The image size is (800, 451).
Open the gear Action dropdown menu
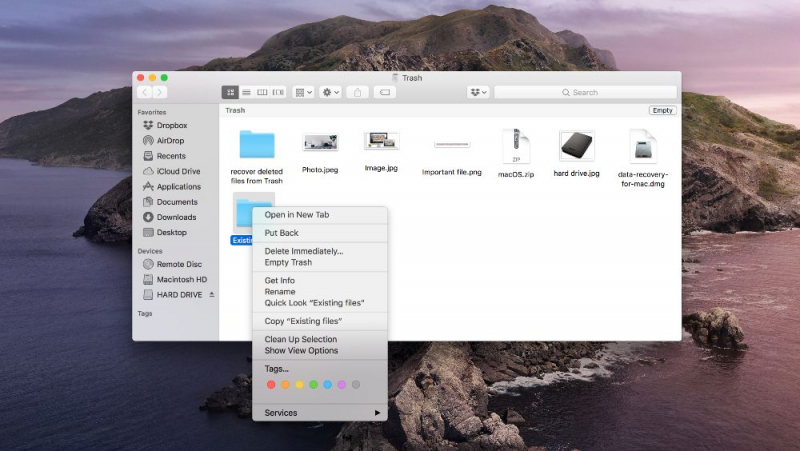pyautogui.click(x=331, y=92)
